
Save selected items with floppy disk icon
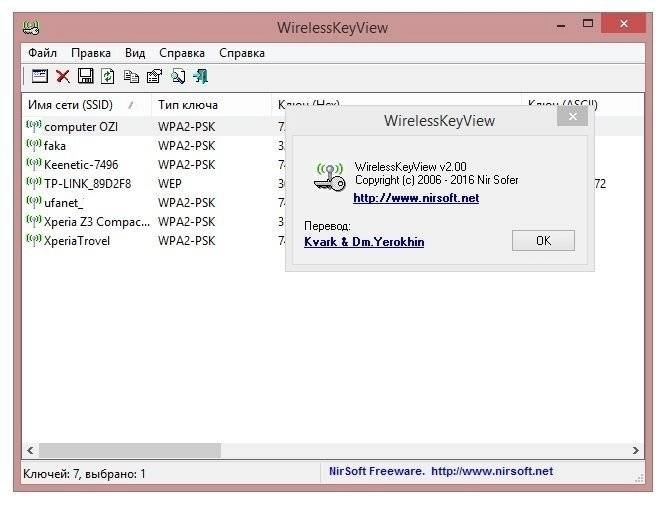(x=85, y=76)
